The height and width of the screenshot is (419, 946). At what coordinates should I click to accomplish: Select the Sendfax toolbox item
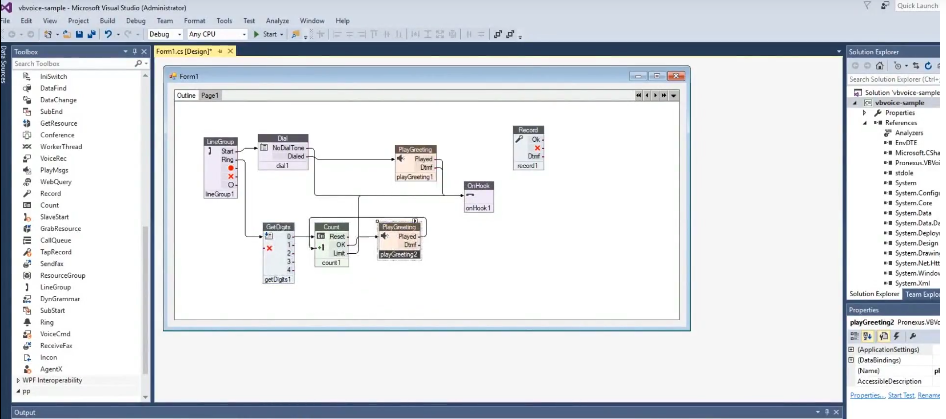(x=51, y=264)
